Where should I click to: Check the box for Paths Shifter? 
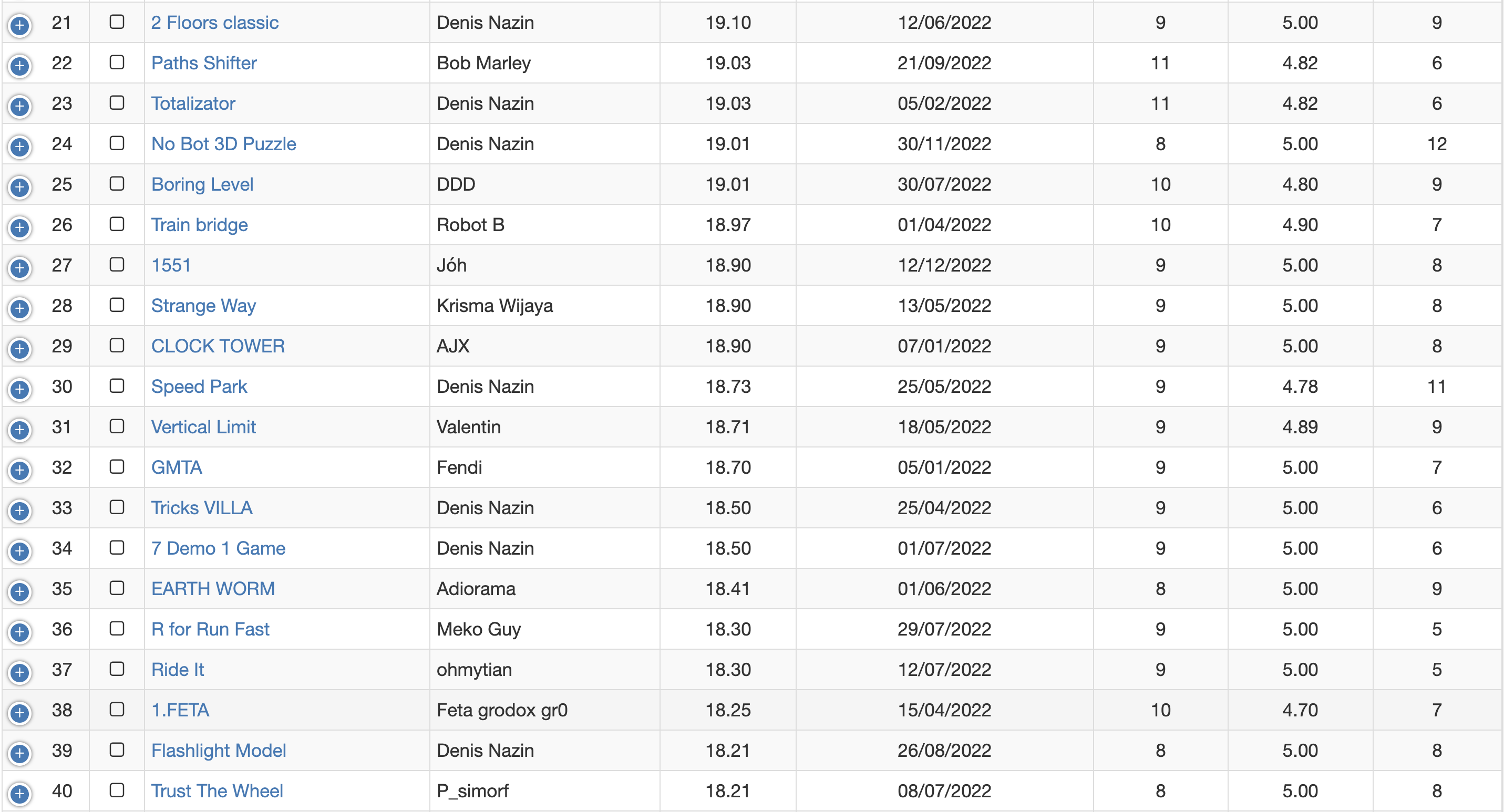(x=117, y=62)
